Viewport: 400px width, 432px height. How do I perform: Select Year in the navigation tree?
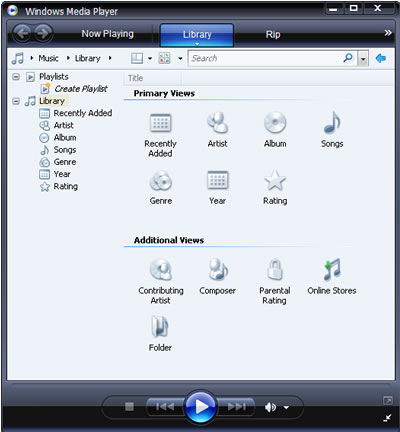point(62,174)
